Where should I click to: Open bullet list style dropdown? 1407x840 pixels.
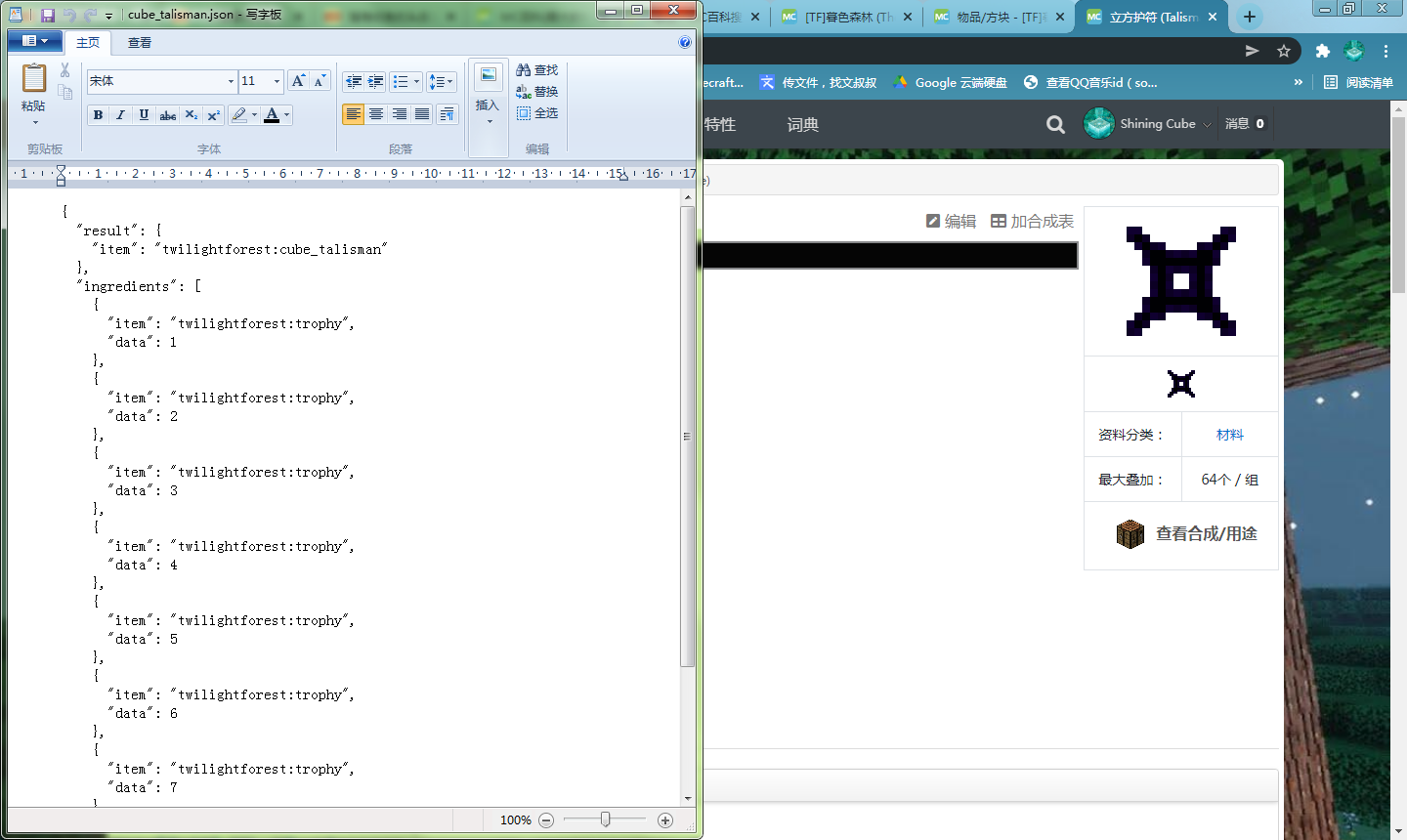coord(417,81)
